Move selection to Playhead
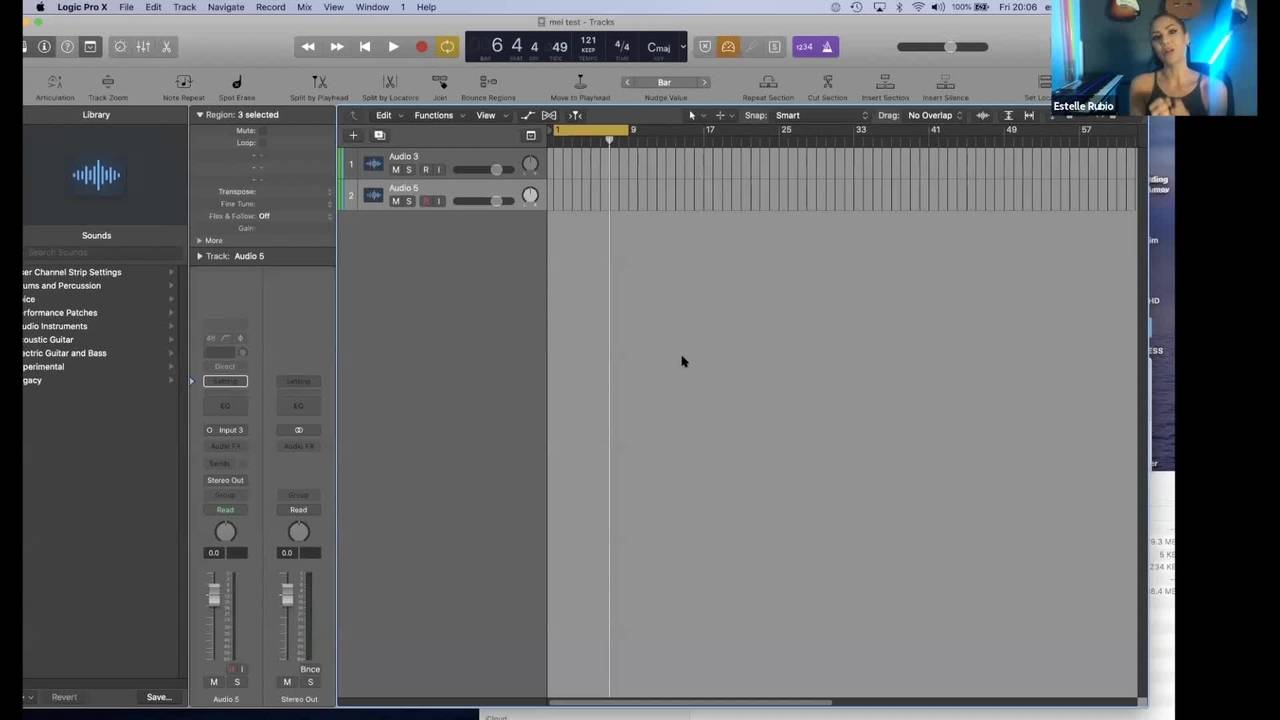This screenshot has height=720, width=1280. (580, 87)
